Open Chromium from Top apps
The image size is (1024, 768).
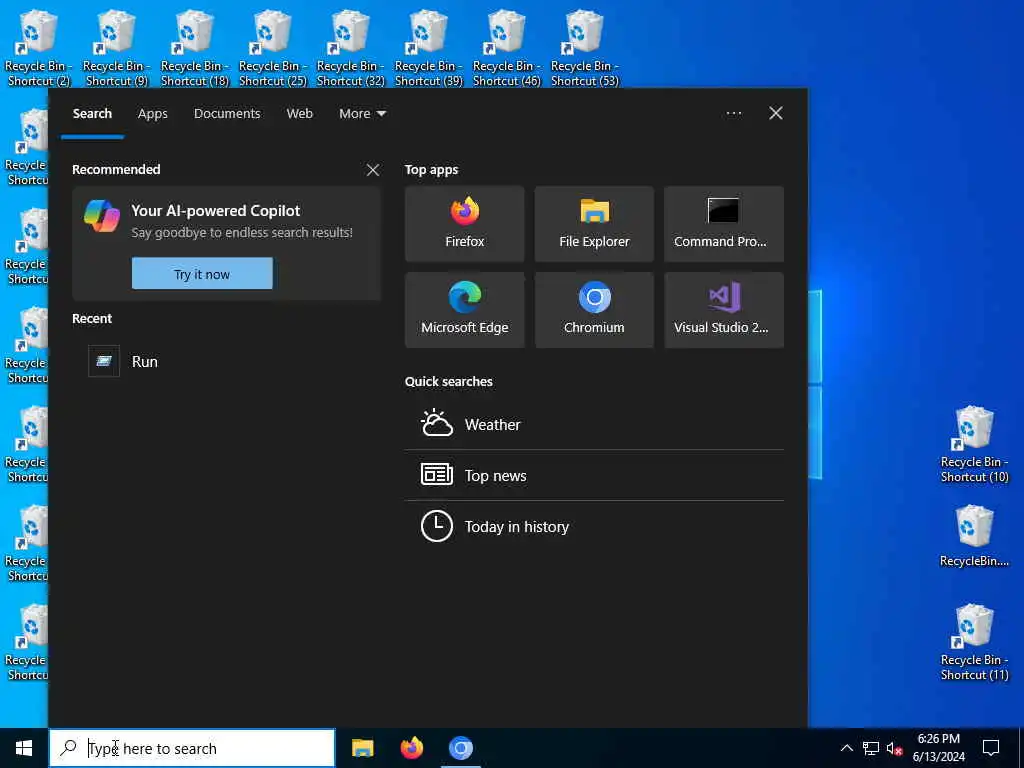[x=594, y=310]
